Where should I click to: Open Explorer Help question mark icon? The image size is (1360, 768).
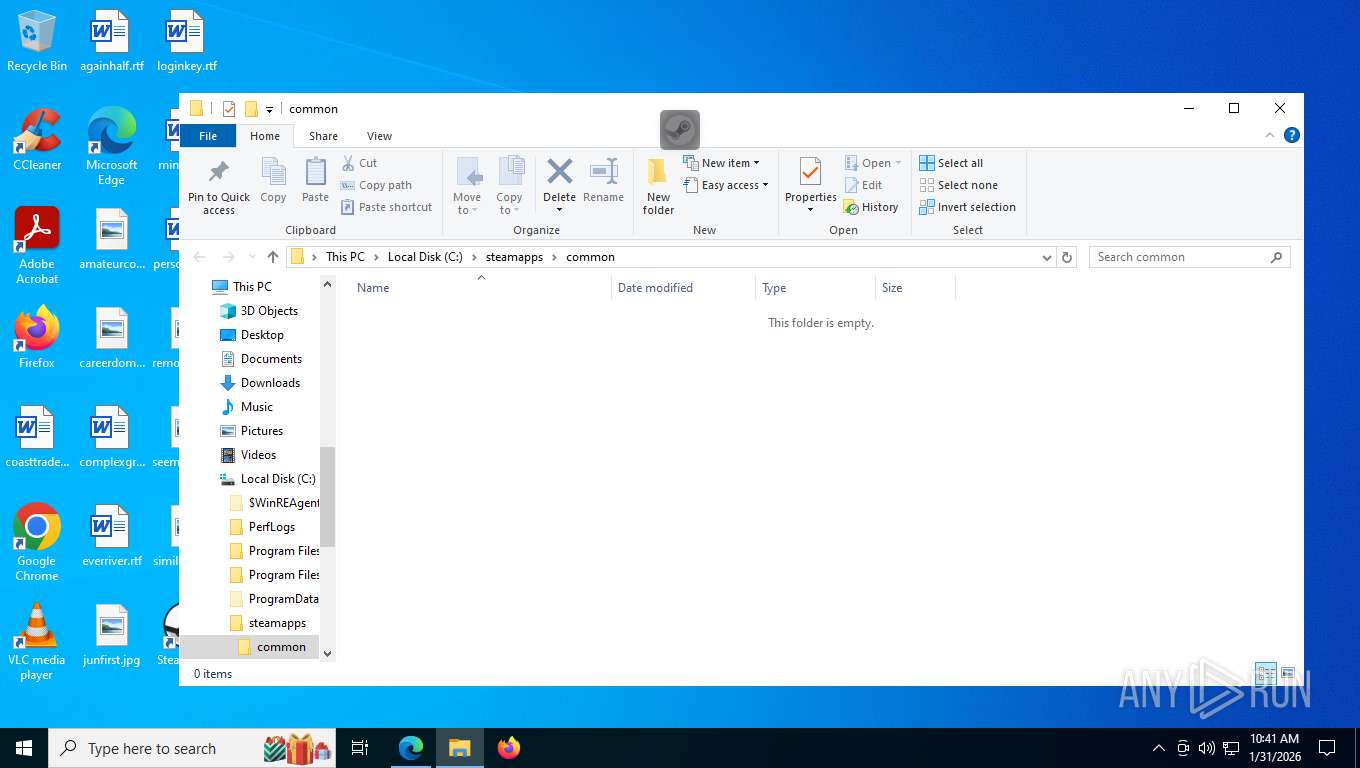1292,135
